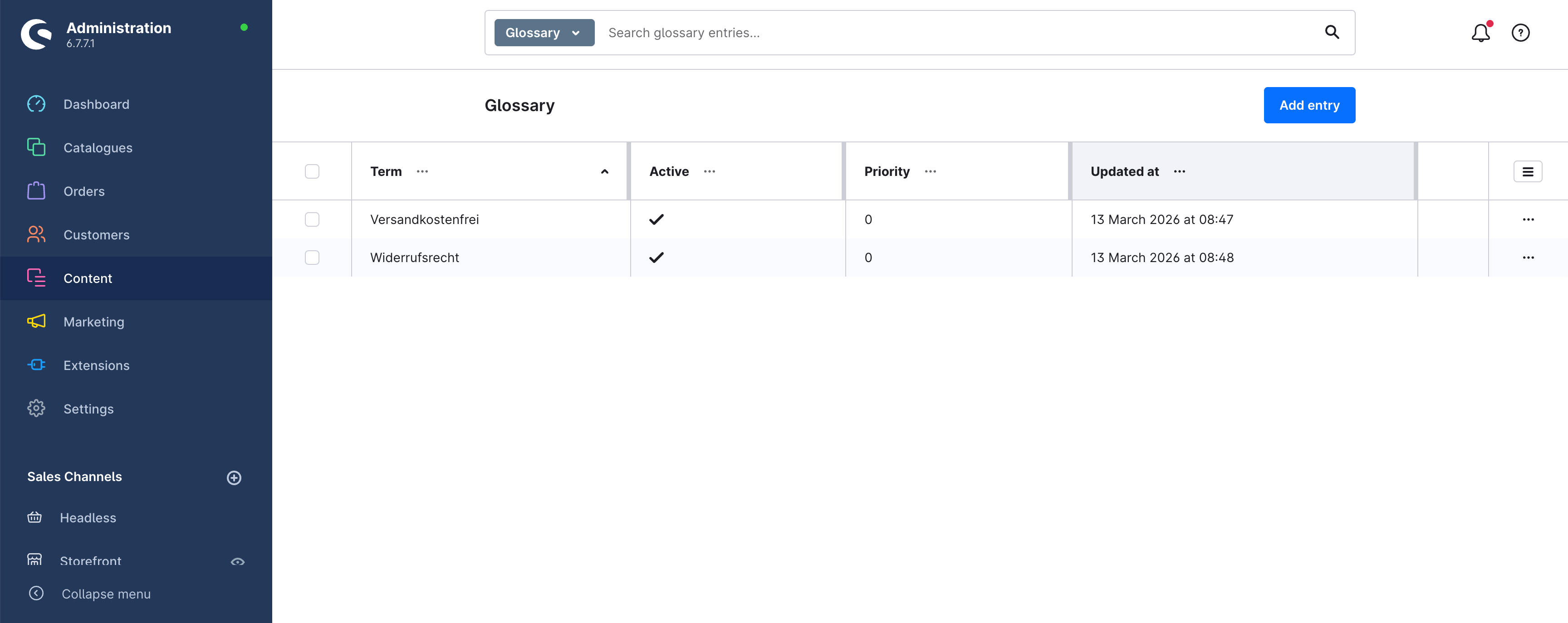Add a sales channel with plus icon
Viewport: 1568px width, 623px height.
234,477
